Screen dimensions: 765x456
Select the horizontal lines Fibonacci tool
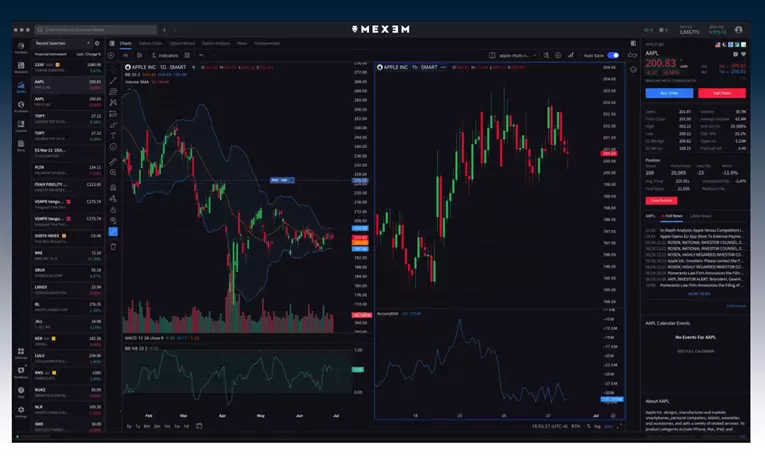pos(113,92)
